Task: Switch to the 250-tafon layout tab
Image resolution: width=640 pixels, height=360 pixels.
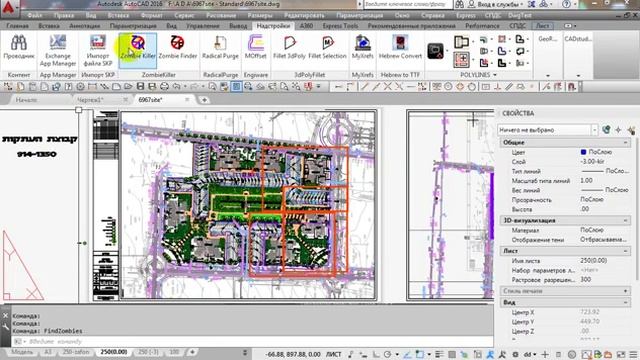Action: pos(76,352)
